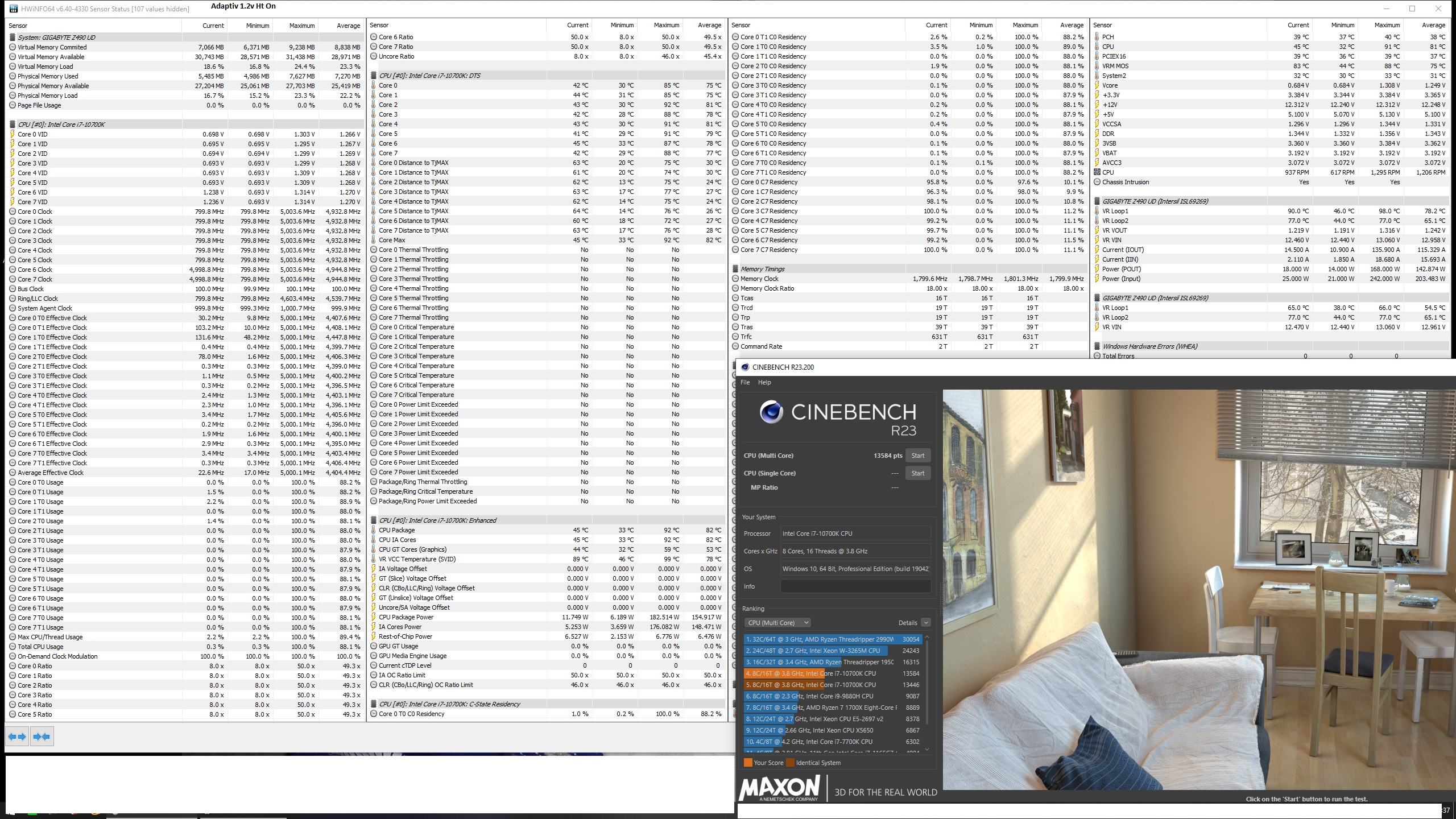Expand the Details dropdown in Cinebench ranking
Viewport: 1456px width, 819px height.
click(926, 623)
